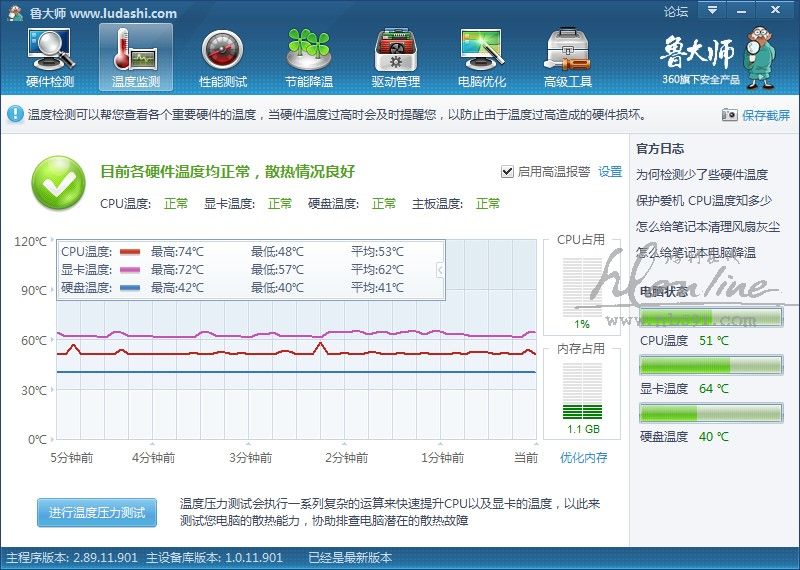Screen dimensions: 800x570
Task: Click the camera icon beside 保存截屏
Action: click(729, 115)
